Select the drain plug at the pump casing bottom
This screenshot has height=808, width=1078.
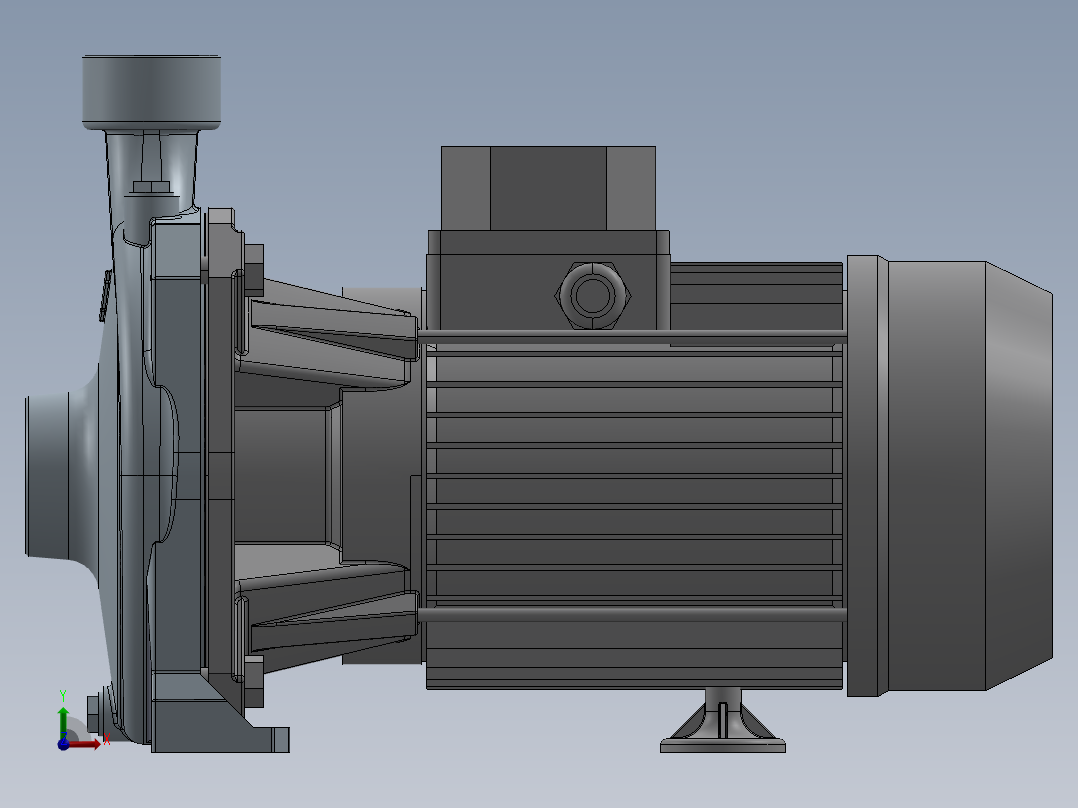tap(94, 714)
